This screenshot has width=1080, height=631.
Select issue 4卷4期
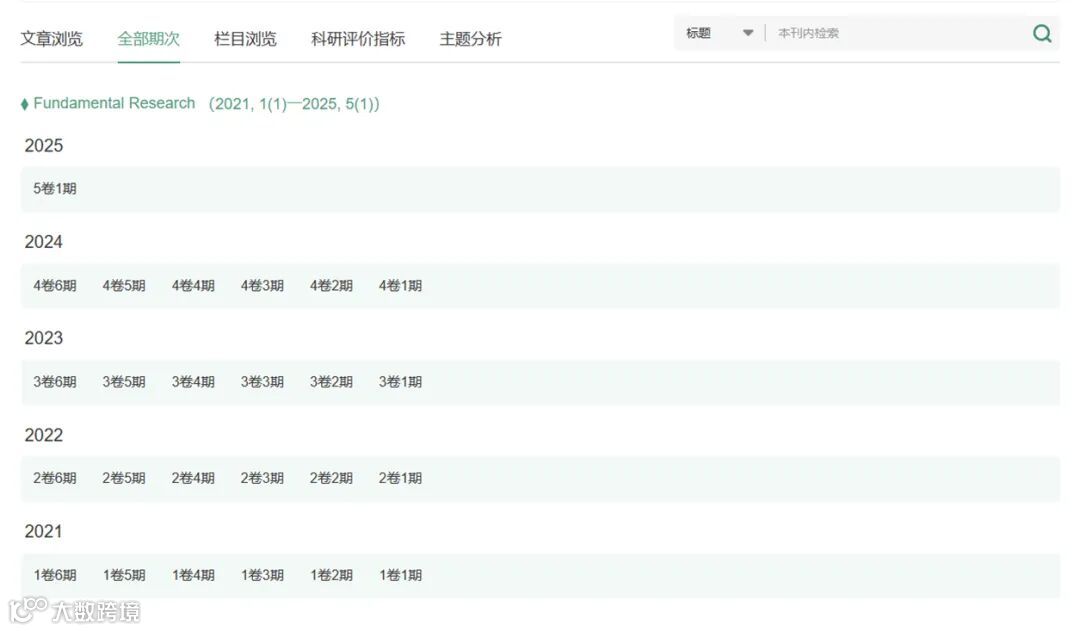click(x=193, y=285)
